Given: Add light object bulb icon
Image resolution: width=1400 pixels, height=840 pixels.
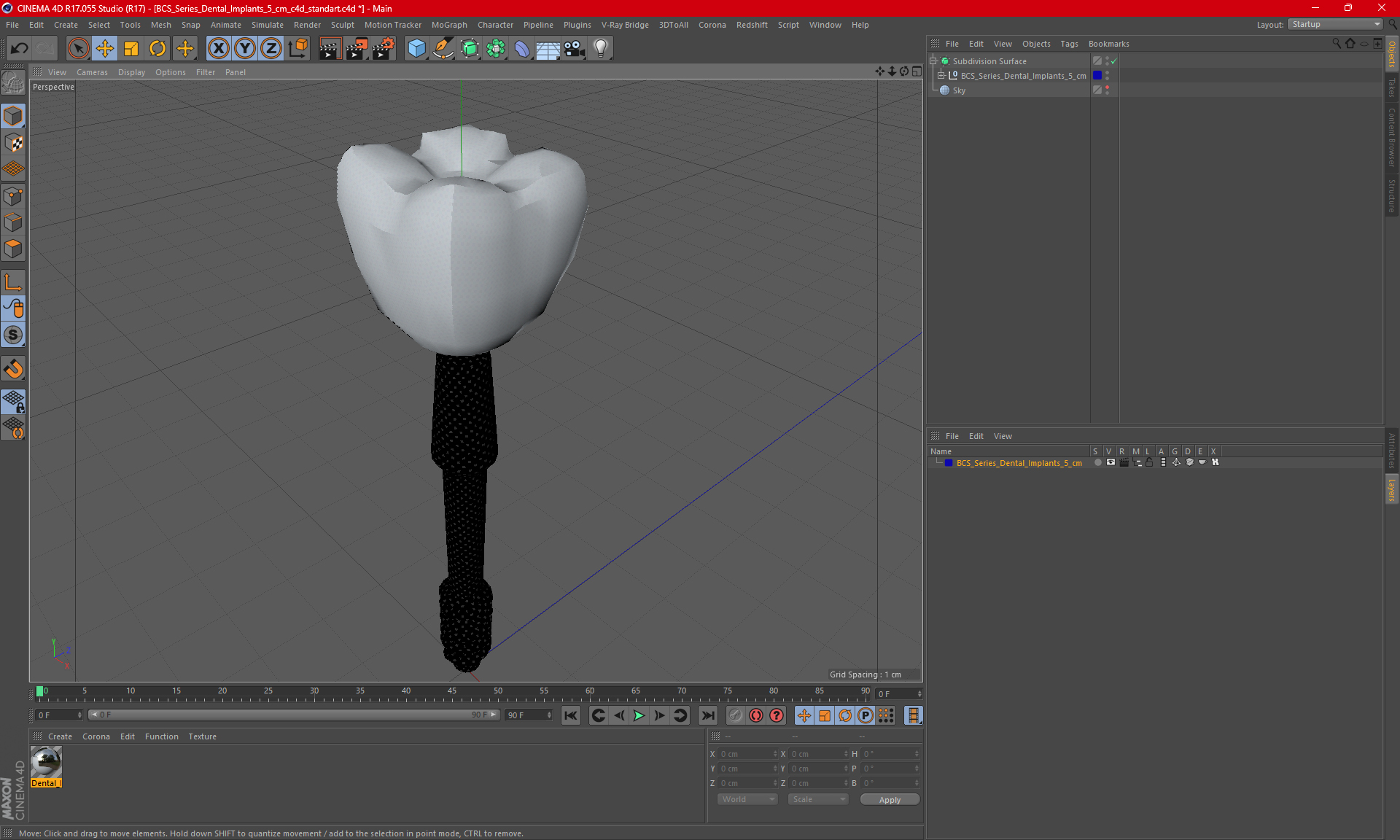Looking at the screenshot, I should click(601, 48).
